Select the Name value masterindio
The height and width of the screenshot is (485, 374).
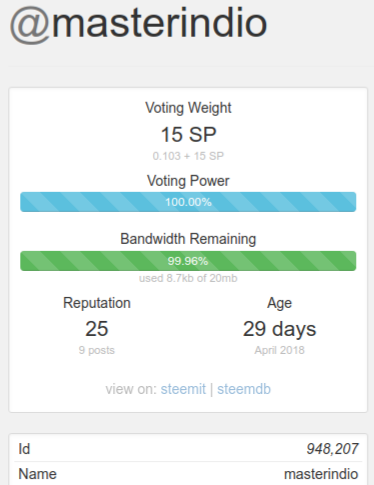point(321,474)
